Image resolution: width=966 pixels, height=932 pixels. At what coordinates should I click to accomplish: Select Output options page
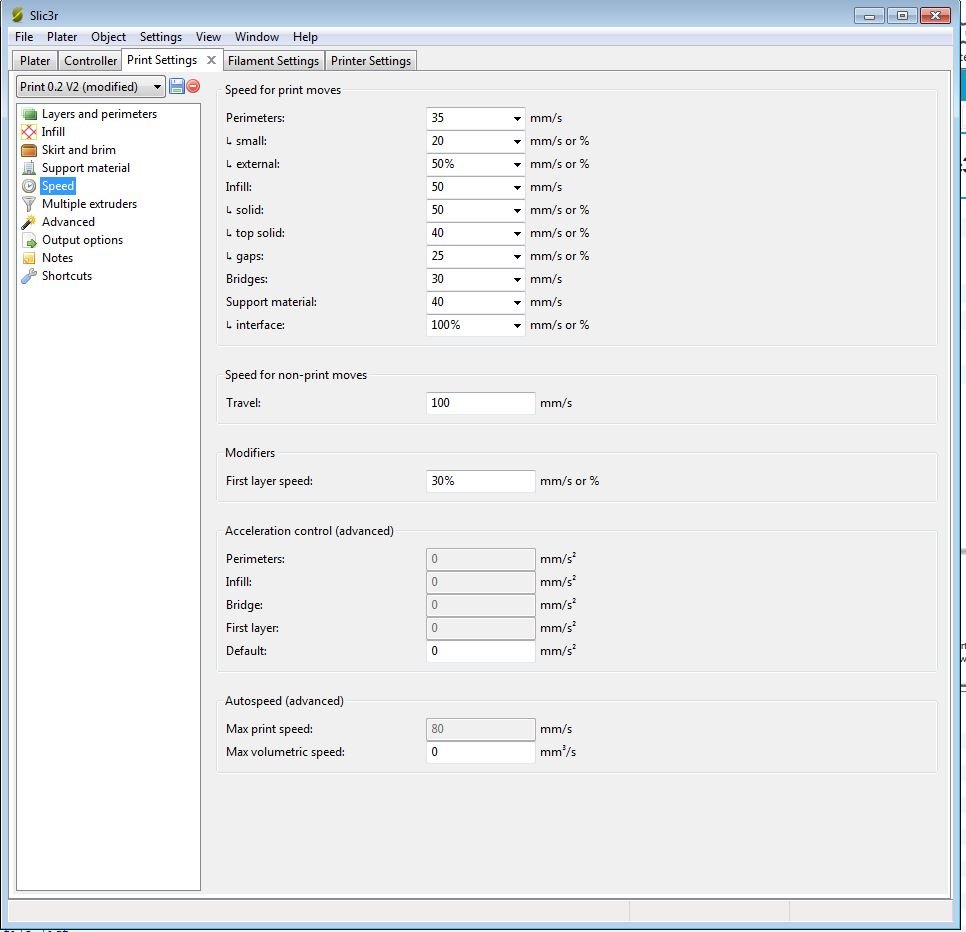[x=83, y=240]
